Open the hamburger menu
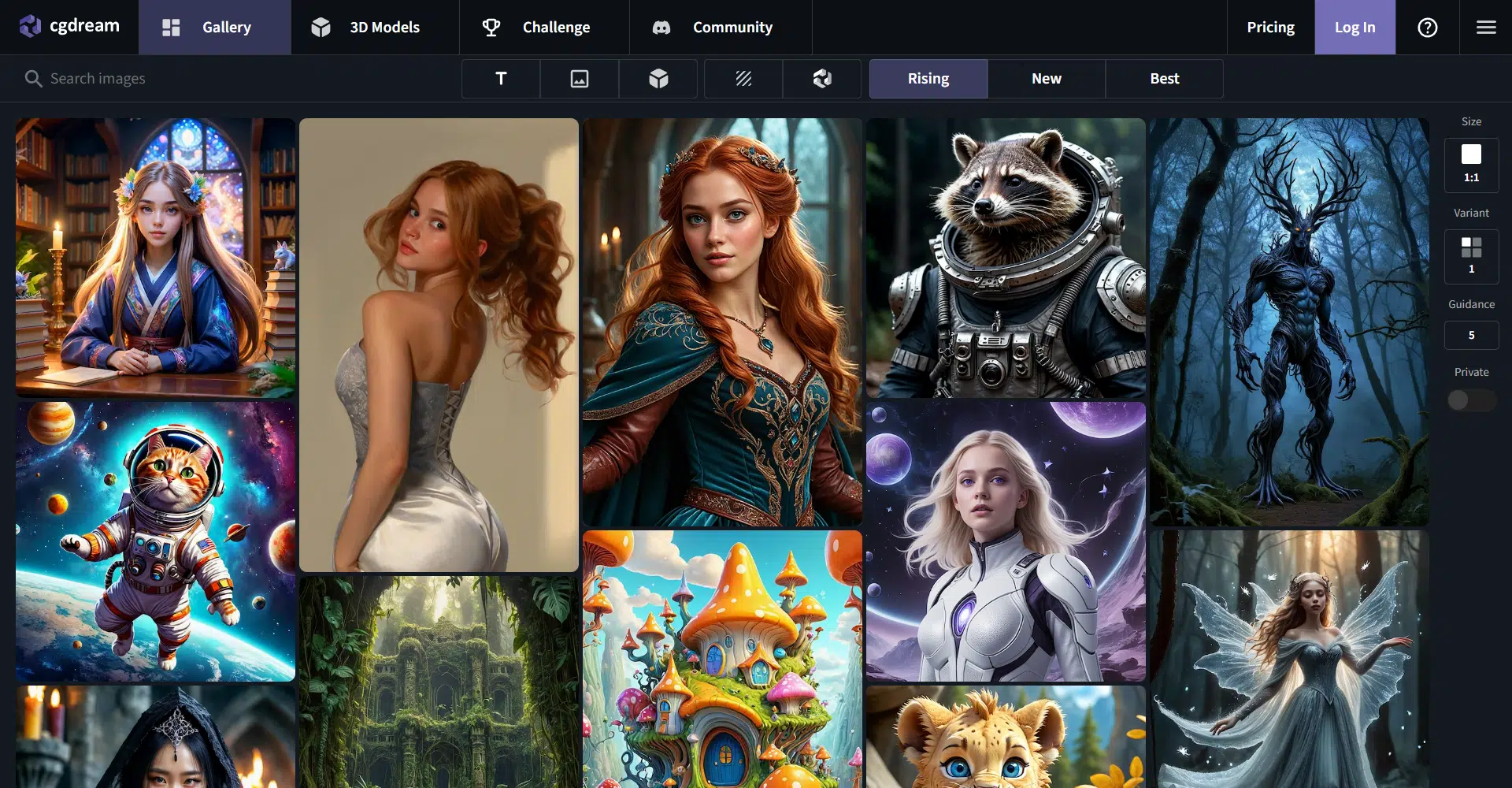 tap(1486, 28)
